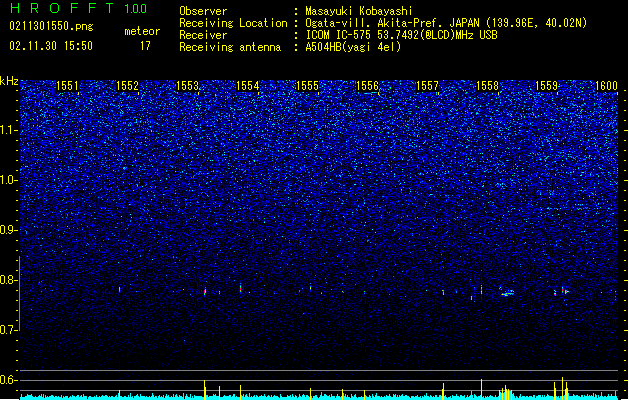Click the meteor count label
The image size is (629, 400).
[142, 31]
